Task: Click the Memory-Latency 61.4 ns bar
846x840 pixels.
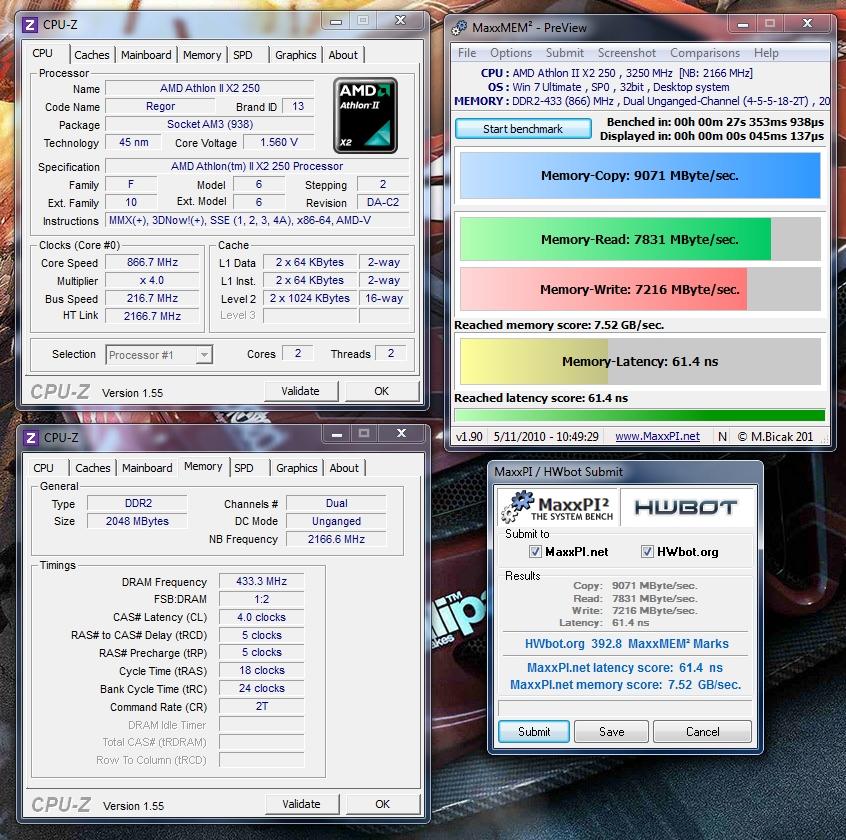Action: (x=640, y=361)
